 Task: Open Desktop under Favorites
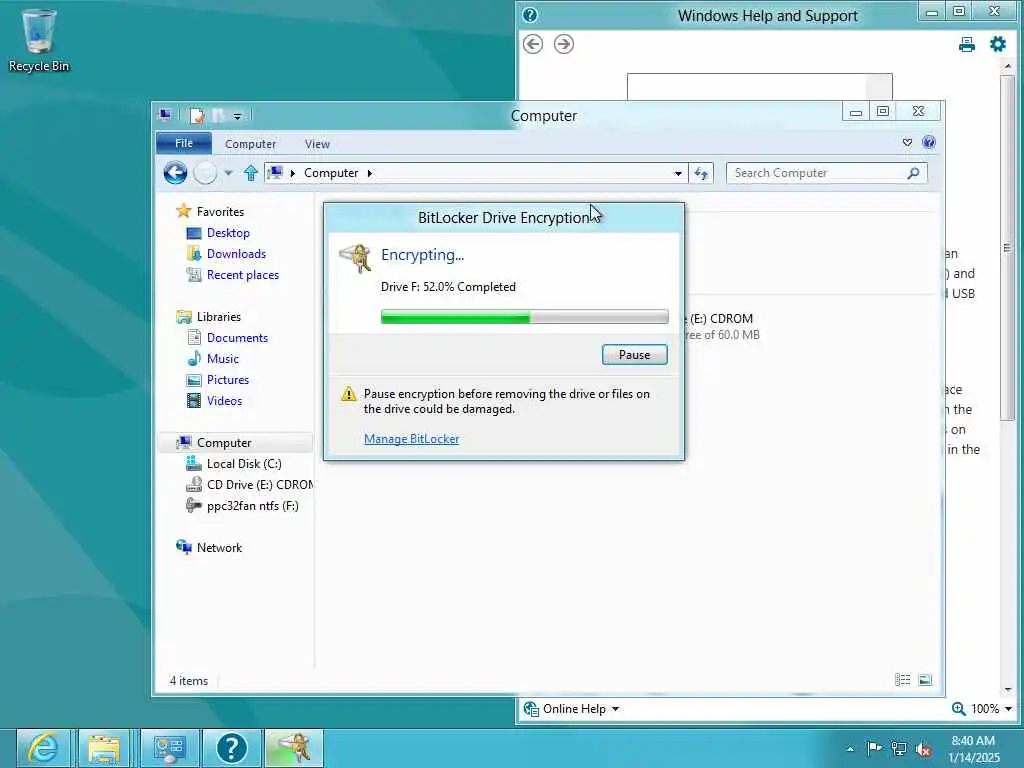click(227, 232)
